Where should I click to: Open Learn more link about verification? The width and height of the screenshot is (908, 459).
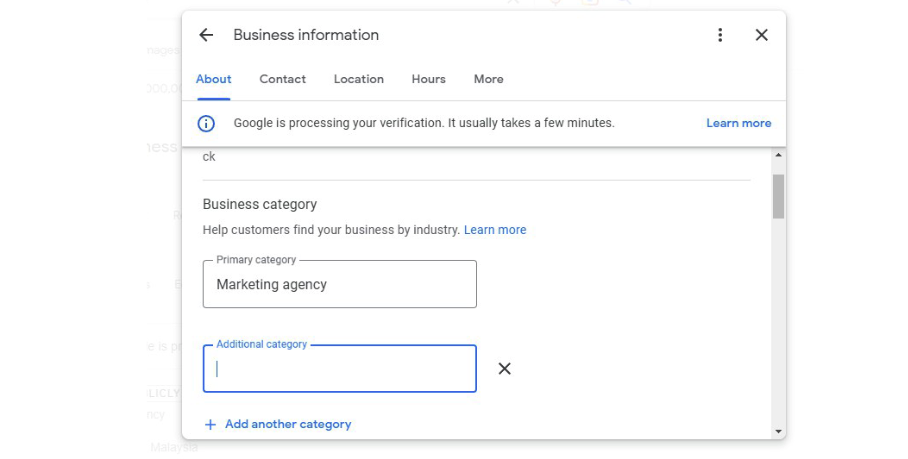[x=739, y=123]
